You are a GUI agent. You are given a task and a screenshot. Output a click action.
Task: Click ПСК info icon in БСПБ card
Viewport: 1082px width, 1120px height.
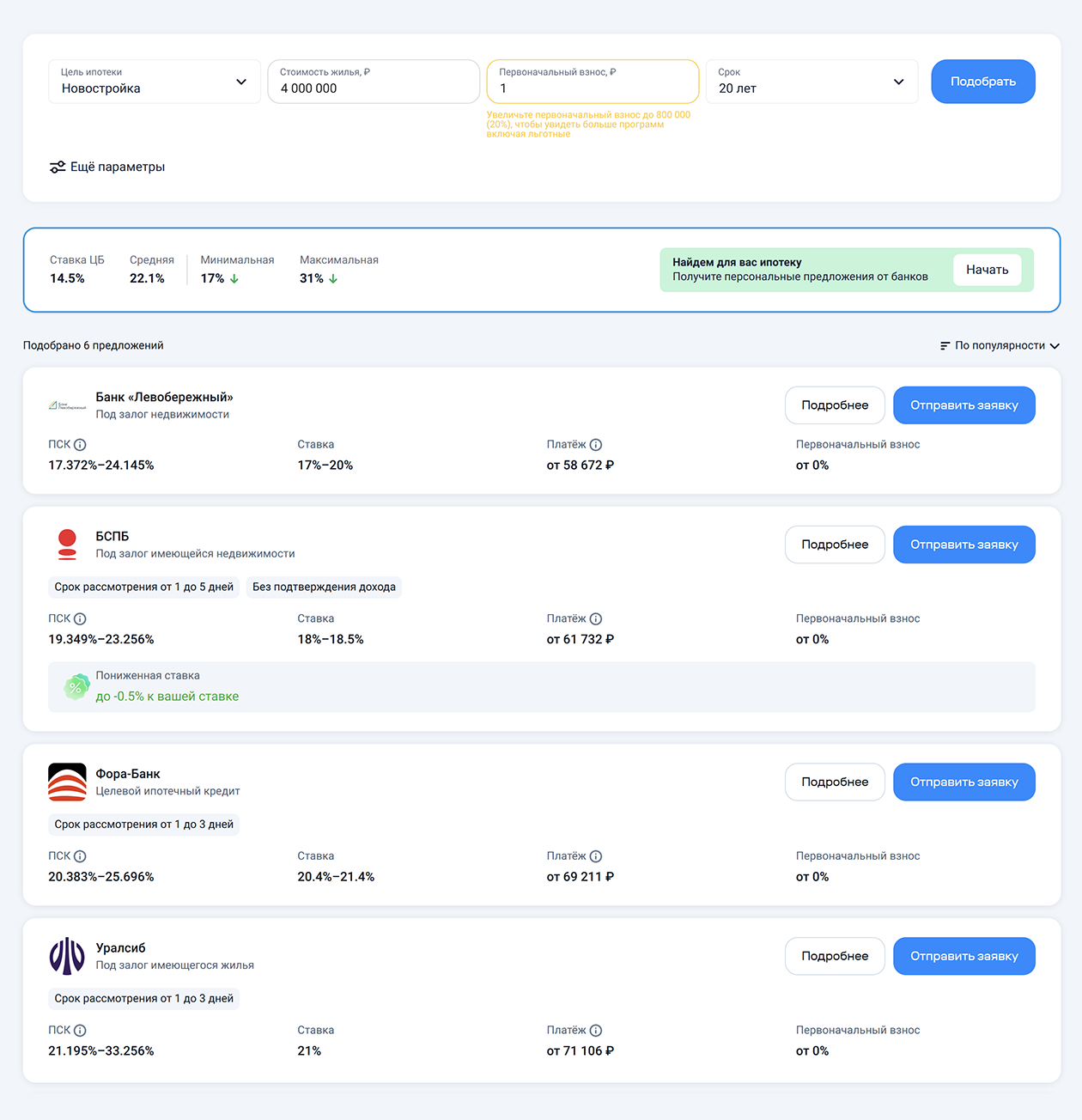click(80, 618)
